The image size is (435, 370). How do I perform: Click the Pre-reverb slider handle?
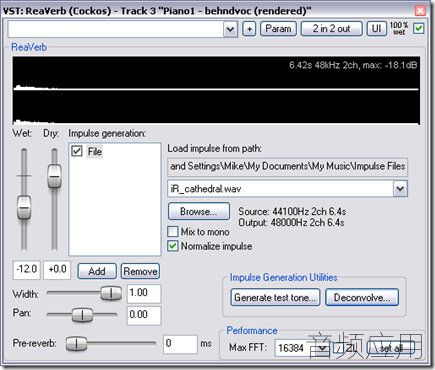[x=76, y=343]
